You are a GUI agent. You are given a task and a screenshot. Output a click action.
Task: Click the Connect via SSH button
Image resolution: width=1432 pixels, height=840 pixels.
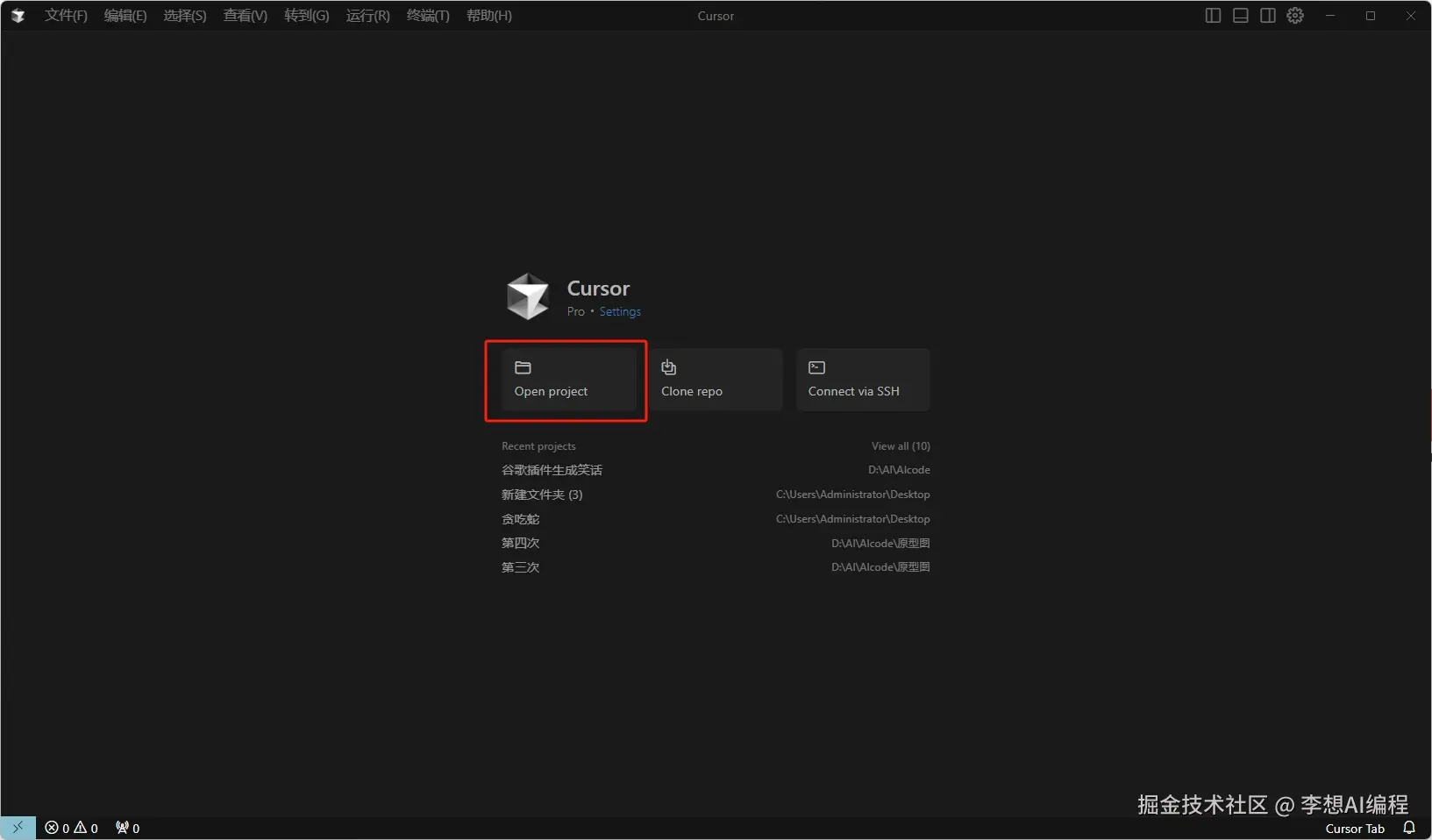[863, 380]
